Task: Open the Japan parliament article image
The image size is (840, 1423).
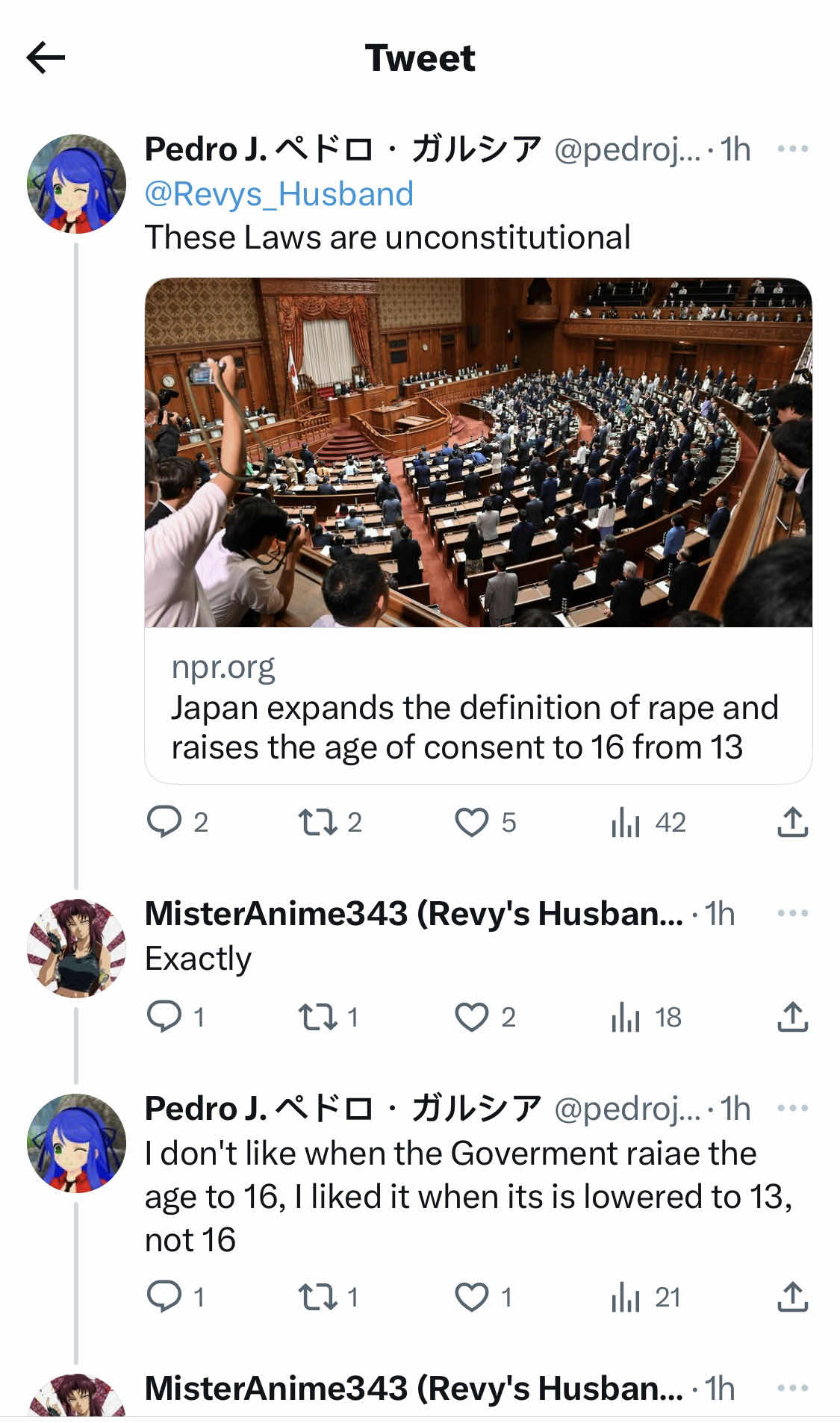Action: (x=478, y=452)
